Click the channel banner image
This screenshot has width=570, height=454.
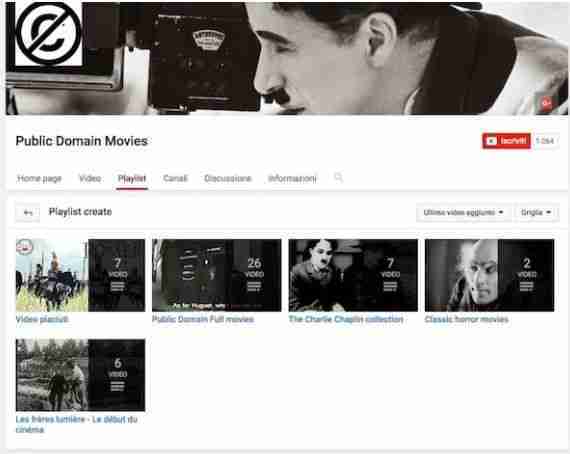click(286, 58)
